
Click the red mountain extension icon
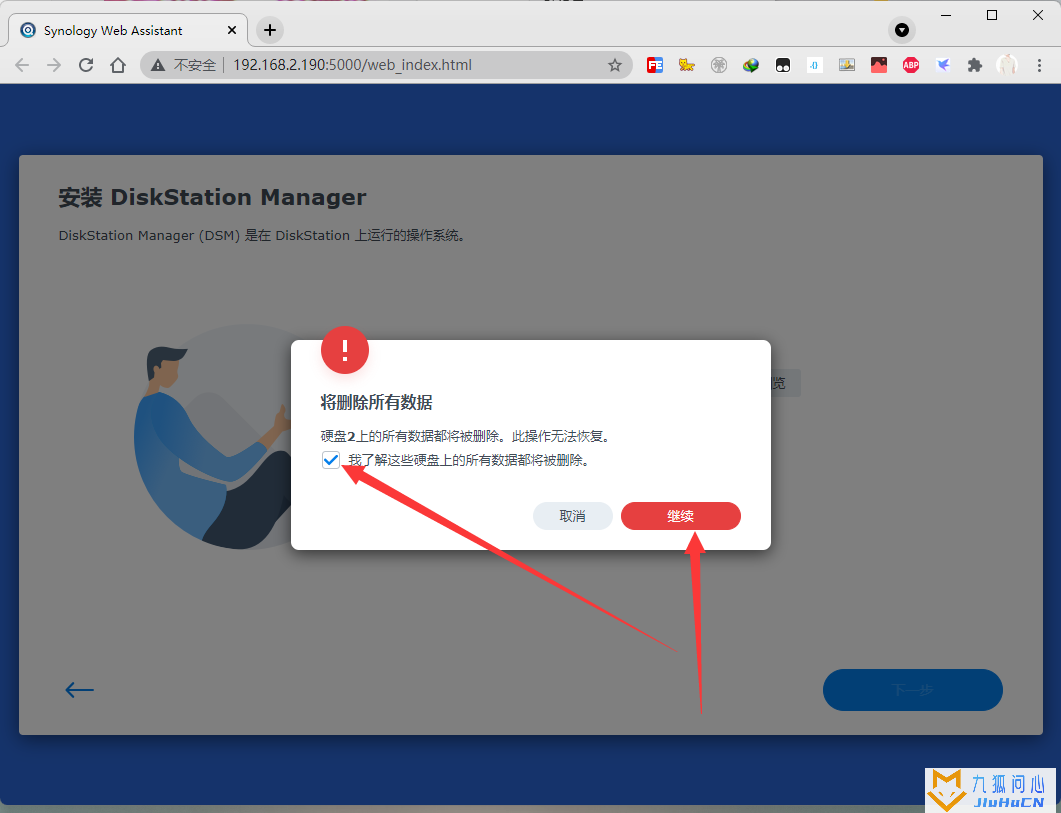click(x=878, y=65)
